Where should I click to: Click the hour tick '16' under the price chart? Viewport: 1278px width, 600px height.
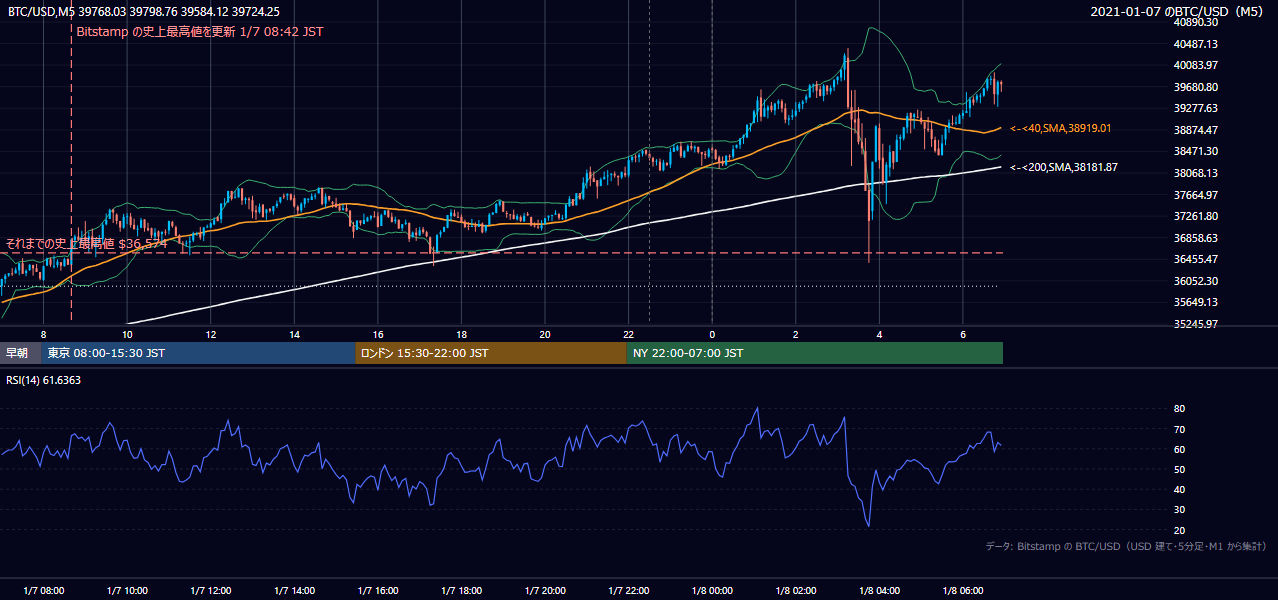pos(378,334)
